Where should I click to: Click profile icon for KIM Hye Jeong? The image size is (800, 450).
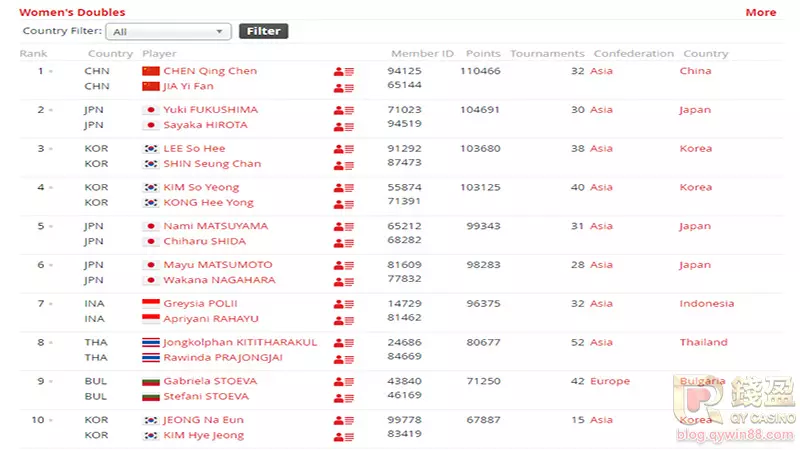tap(343, 436)
